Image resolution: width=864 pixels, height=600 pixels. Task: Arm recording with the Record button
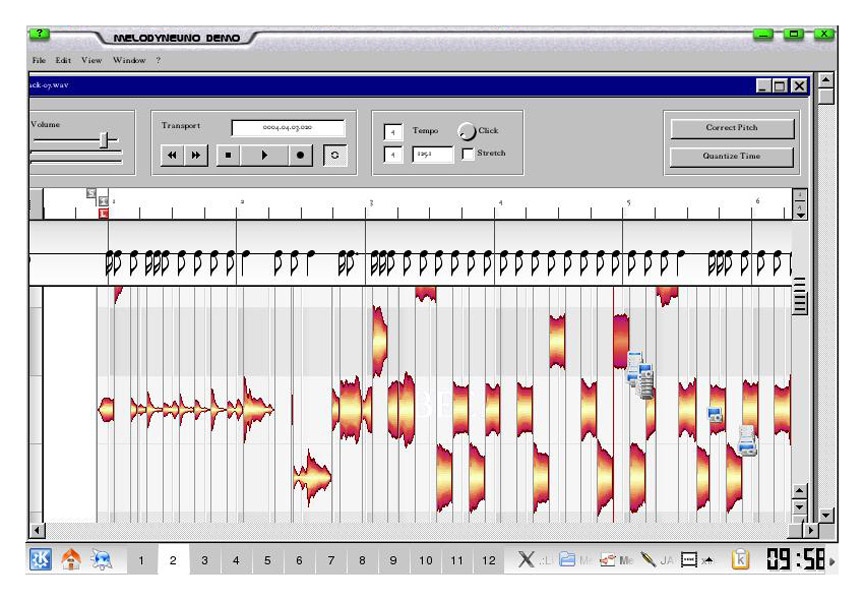tap(300, 155)
